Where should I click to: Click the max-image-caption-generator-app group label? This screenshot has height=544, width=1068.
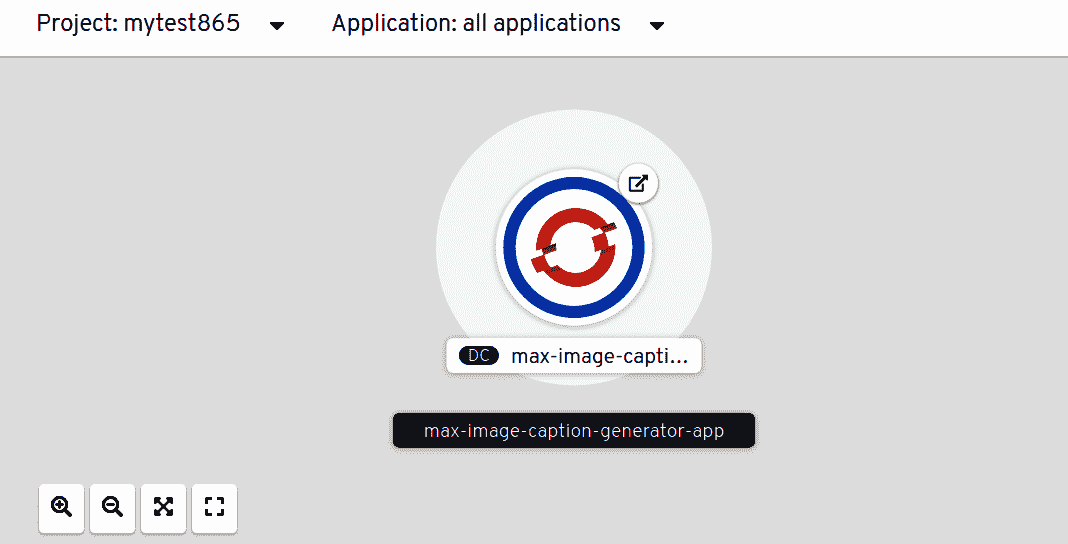[x=574, y=431]
